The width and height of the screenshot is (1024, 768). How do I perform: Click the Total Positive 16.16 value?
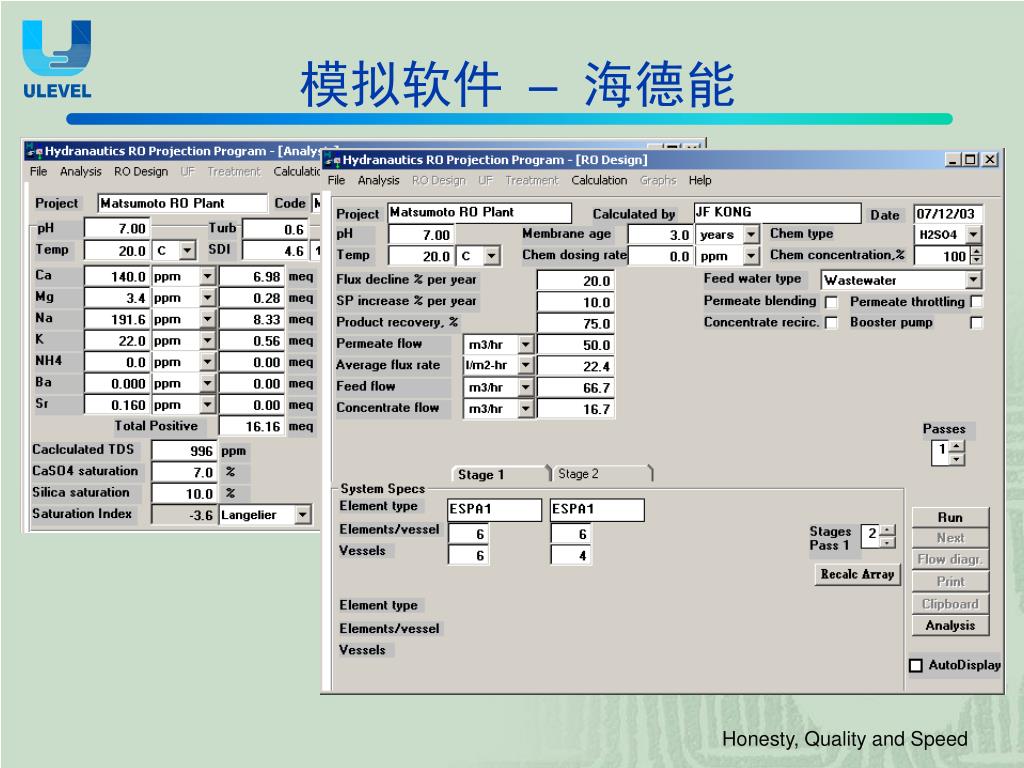point(251,426)
